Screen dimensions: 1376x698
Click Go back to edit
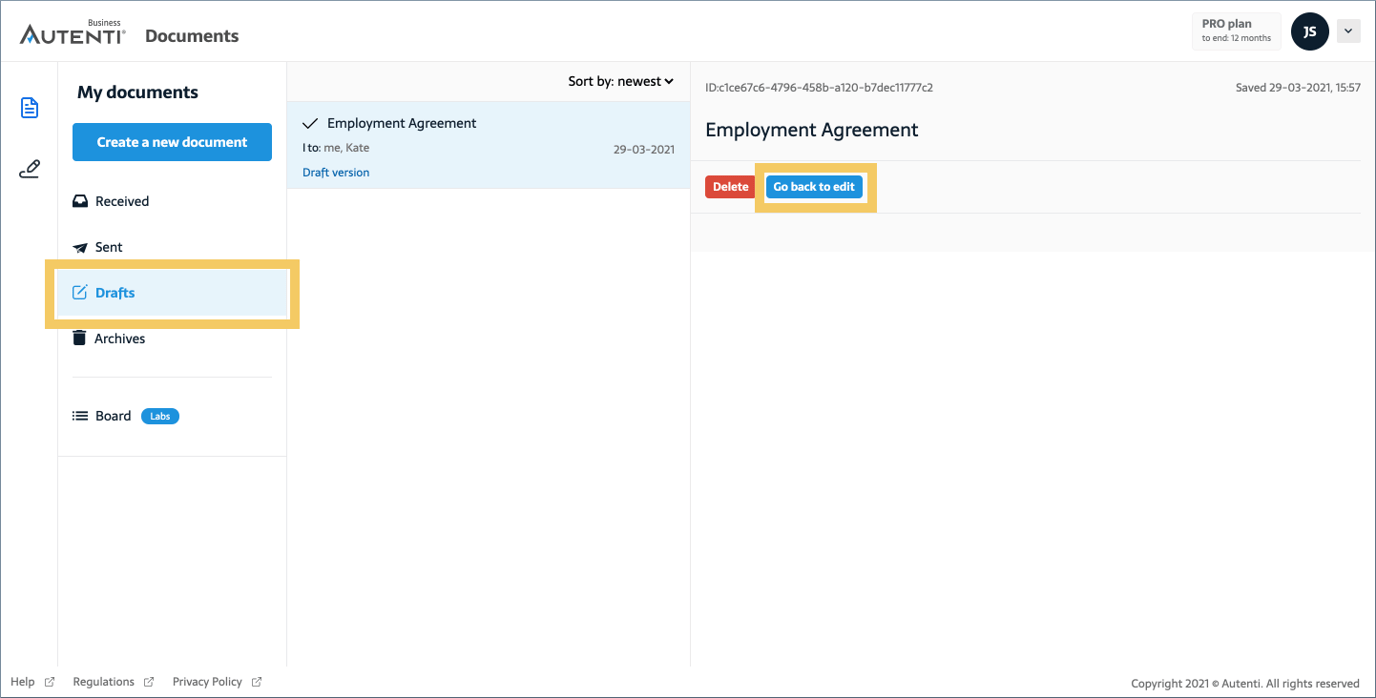click(x=814, y=187)
